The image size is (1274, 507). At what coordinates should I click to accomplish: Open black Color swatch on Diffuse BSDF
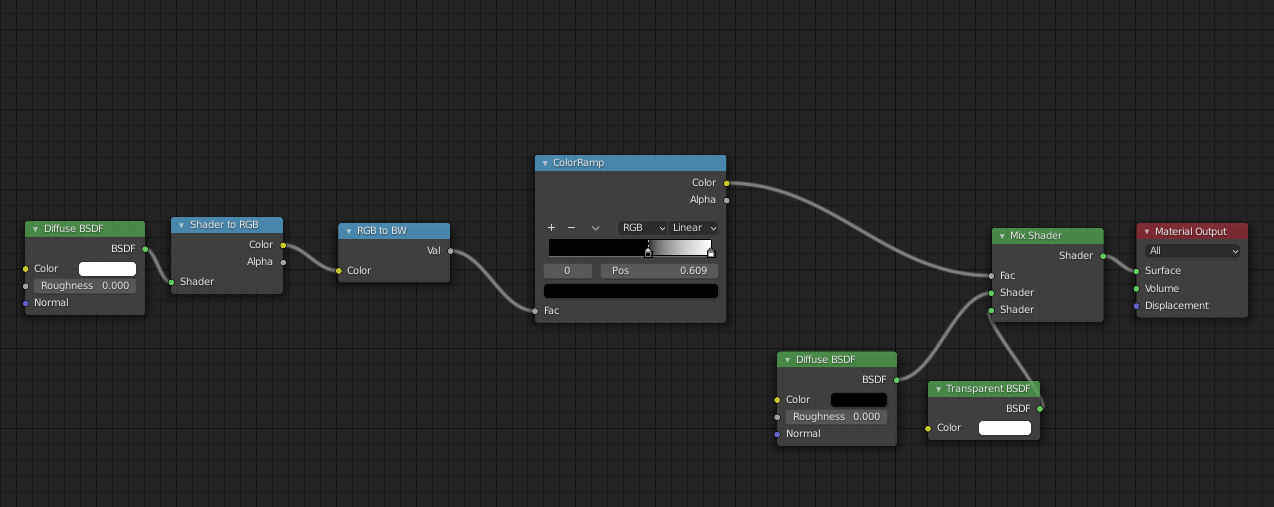tap(858, 400)
